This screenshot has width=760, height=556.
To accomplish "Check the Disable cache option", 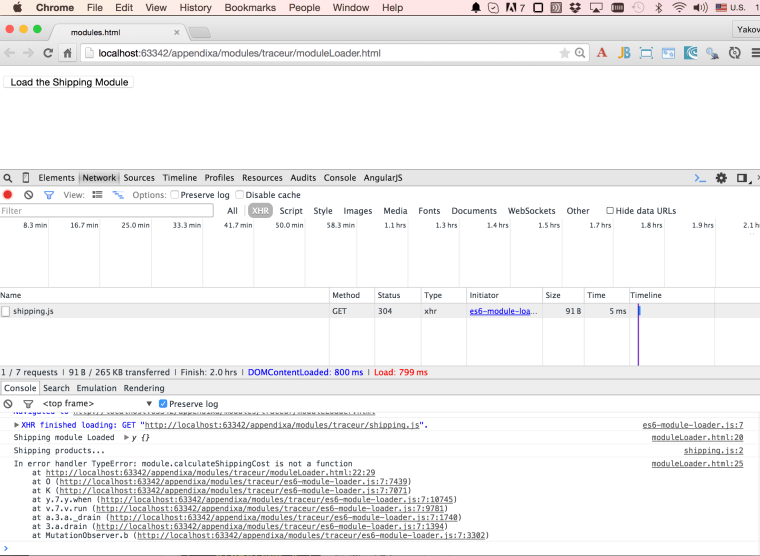I will pyautogui.click(x=241, y=195).
